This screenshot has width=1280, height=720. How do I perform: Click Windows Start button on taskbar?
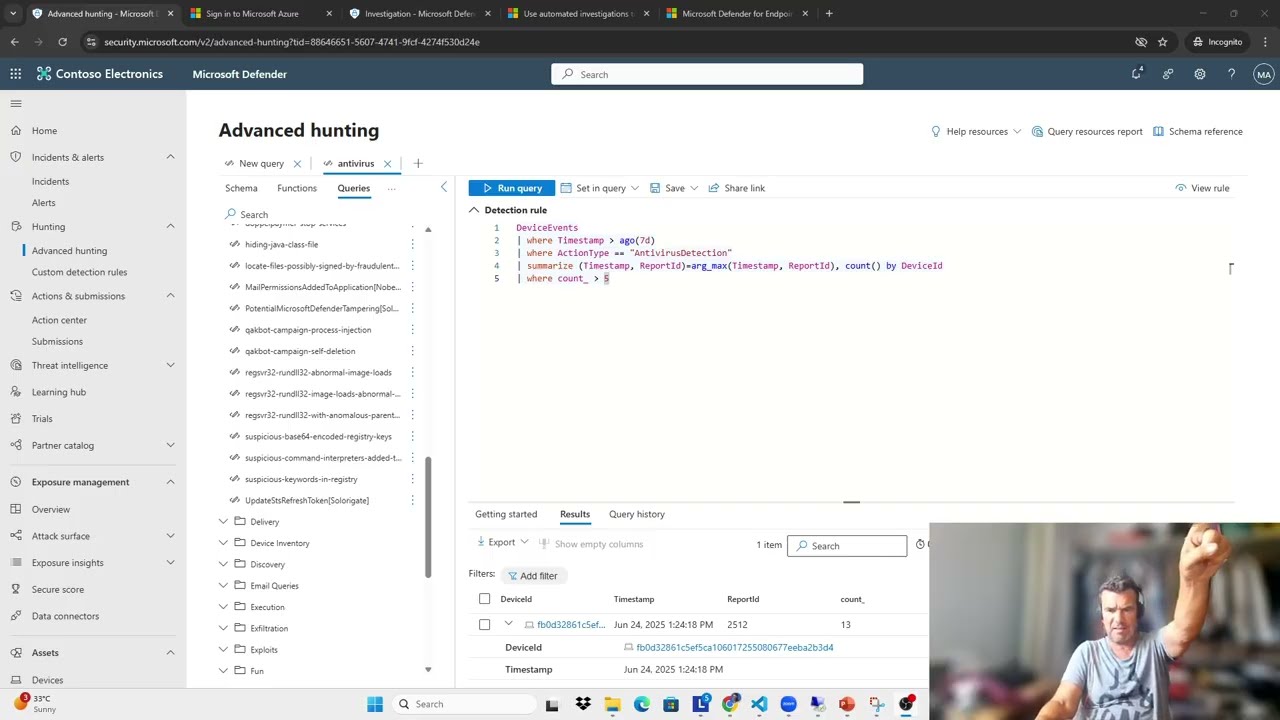[x=375, y=704]
